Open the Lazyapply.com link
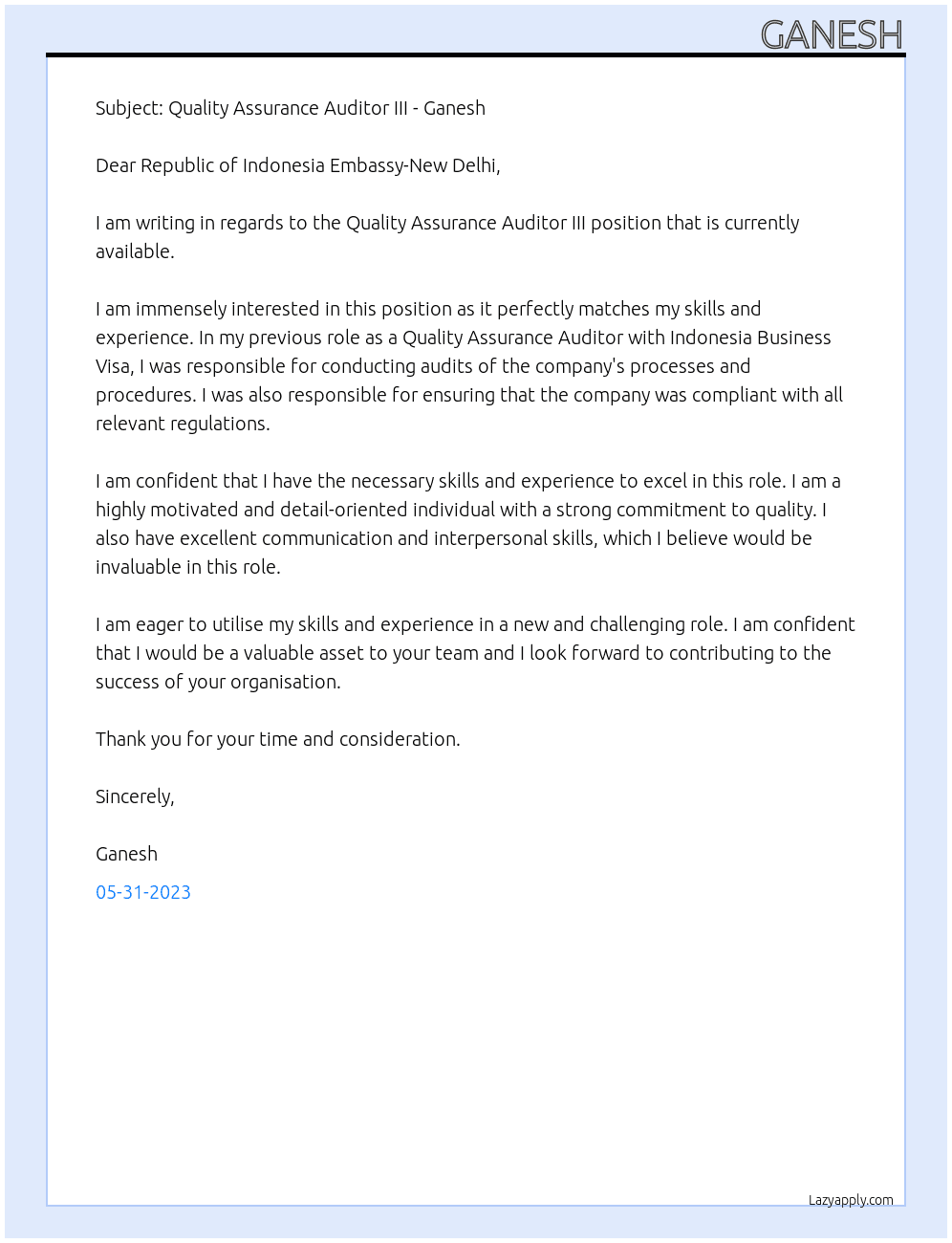The image size is (952, 1243). tap(851, 1200)
